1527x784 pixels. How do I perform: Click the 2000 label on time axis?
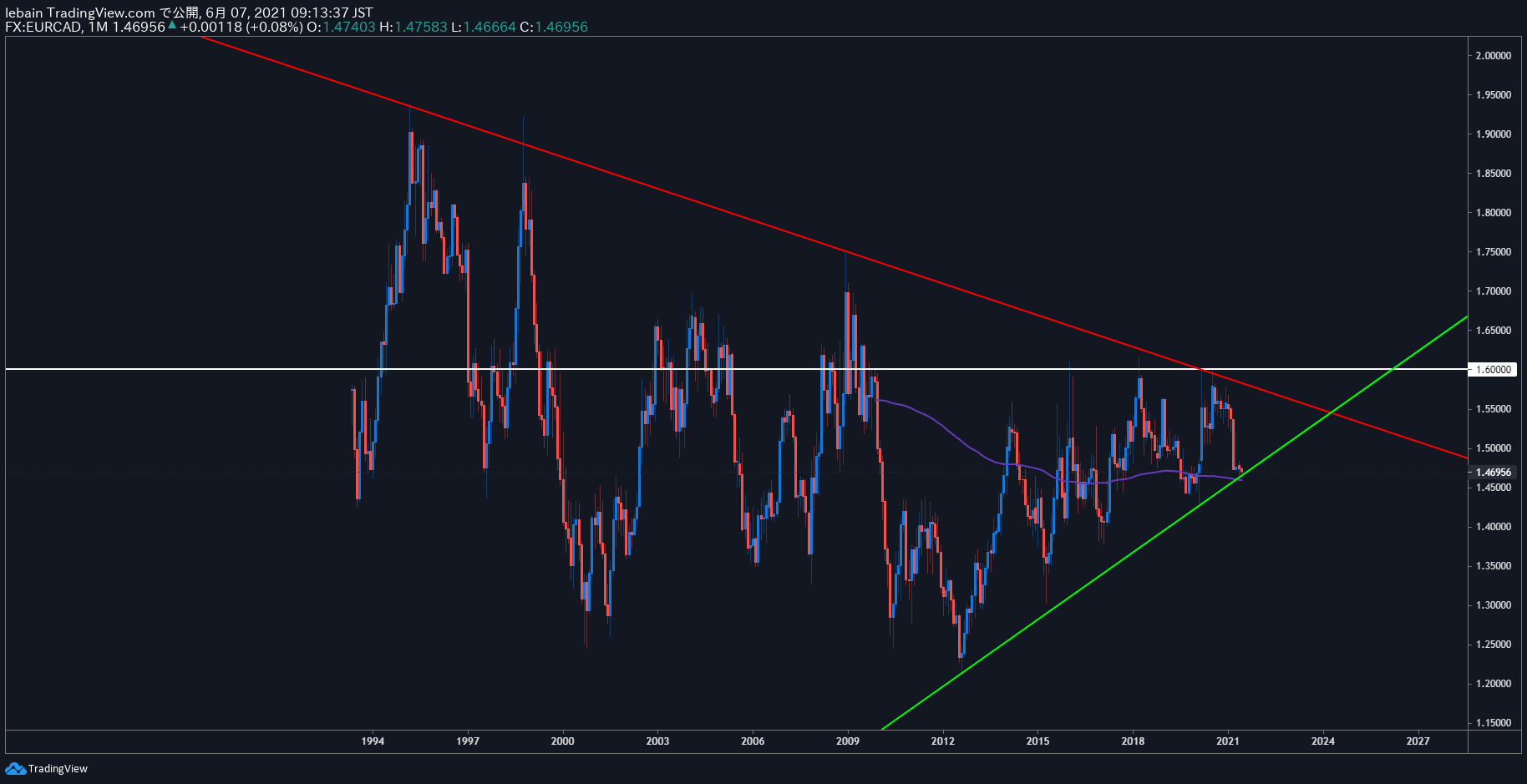[563, 741]
